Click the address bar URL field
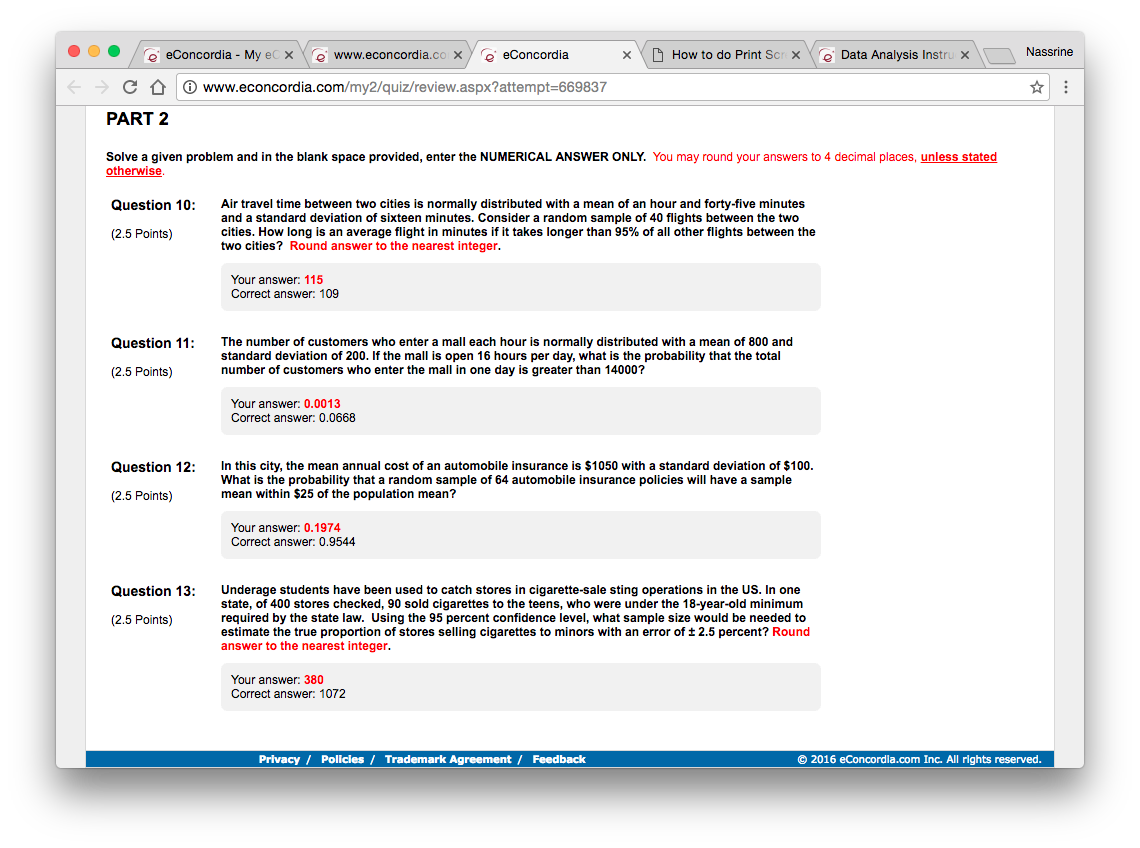The height and width of the screenshot is (848, 1140). [600, 87]
